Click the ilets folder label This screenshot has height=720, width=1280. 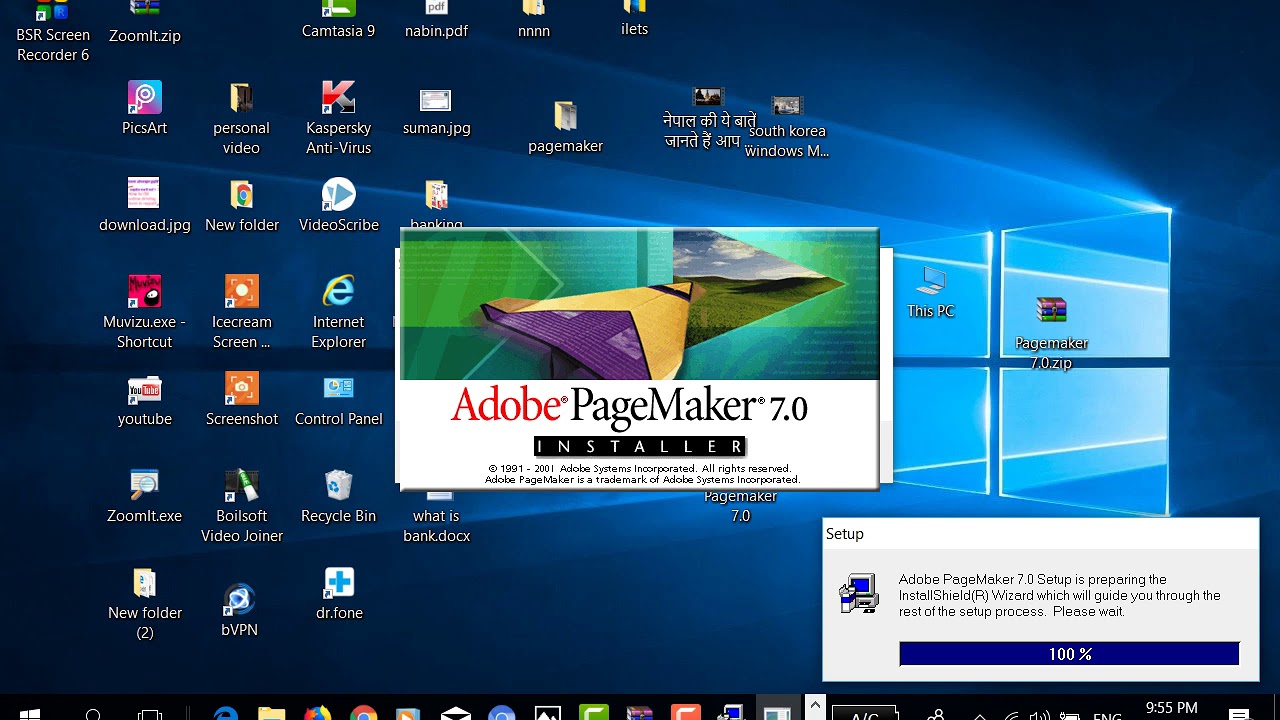(x=634, y=29)
